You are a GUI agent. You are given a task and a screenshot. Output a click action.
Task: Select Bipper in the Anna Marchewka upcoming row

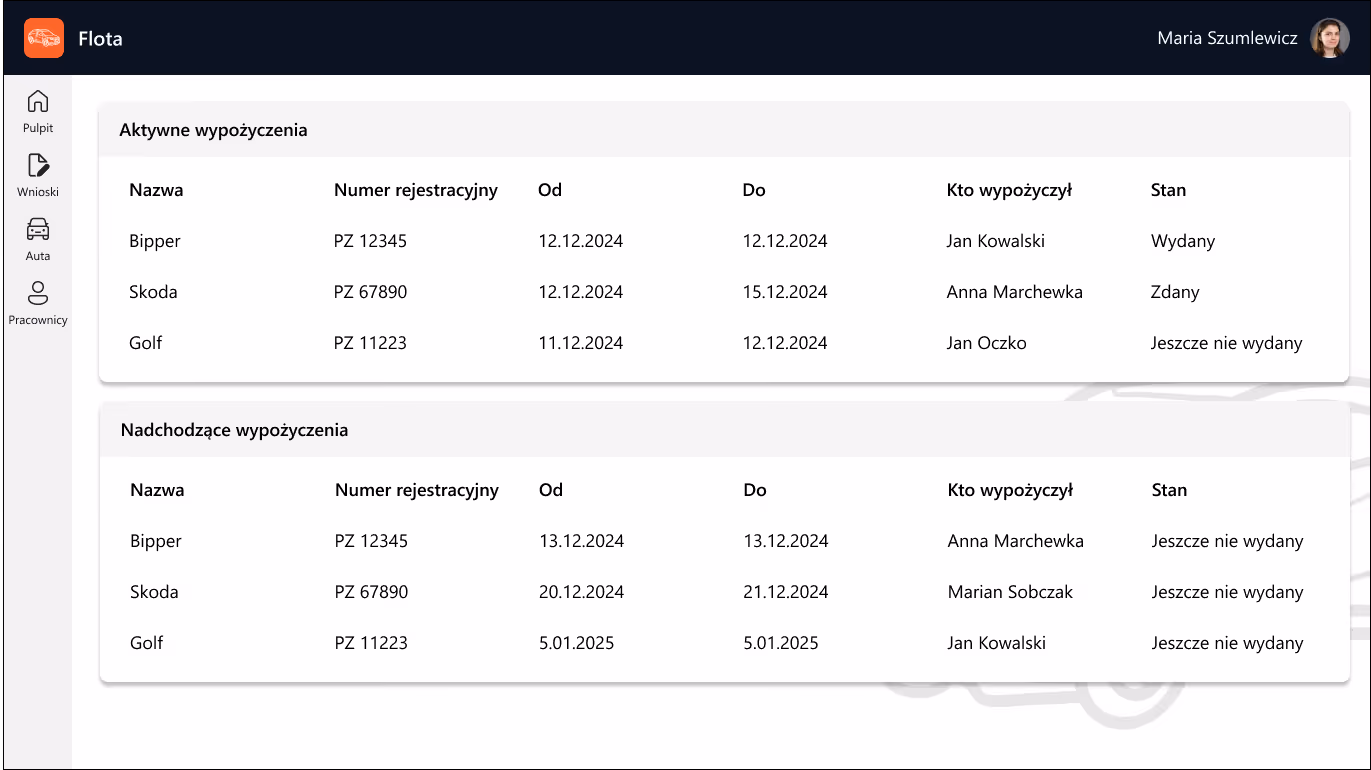pyautogui.click(x=156, y=541)
